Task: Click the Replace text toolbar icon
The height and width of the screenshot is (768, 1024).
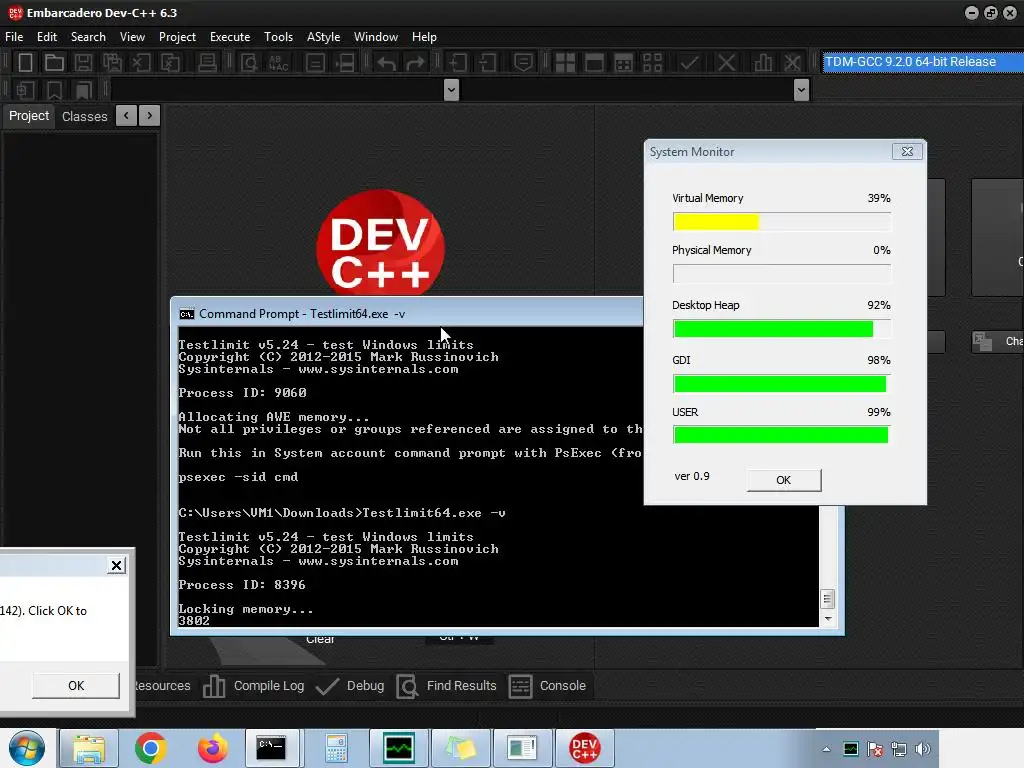Action: 278,63
